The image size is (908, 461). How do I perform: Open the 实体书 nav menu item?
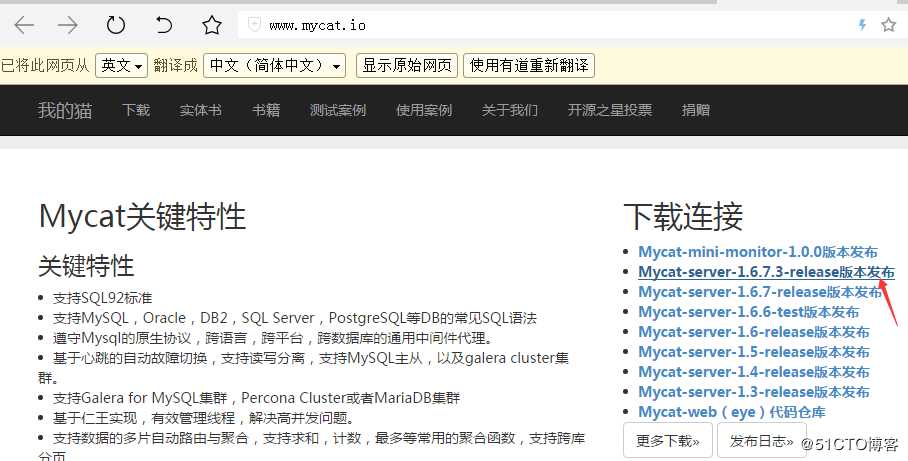200,110
